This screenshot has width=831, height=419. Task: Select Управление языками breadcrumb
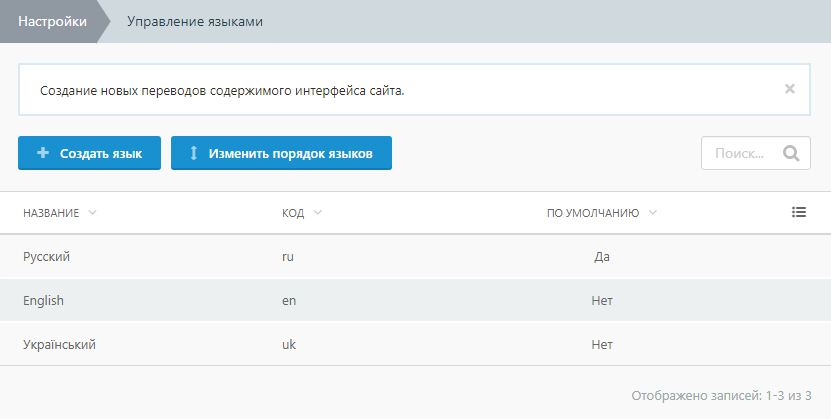(195, 21)
